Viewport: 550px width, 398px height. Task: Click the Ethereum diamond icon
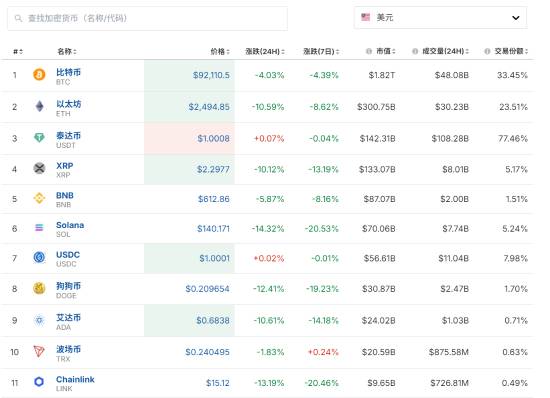[39, 106]
